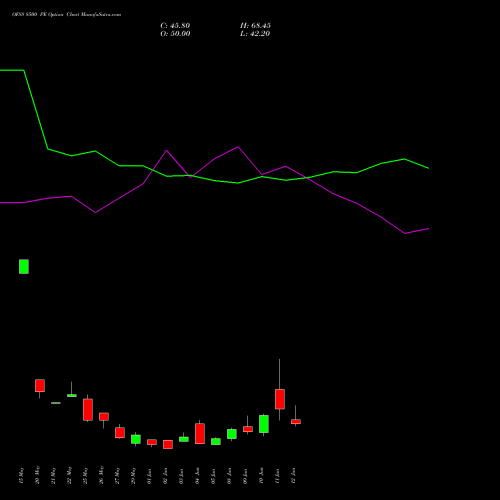Select the low value 'L: 42.20'

click(255, 34)
